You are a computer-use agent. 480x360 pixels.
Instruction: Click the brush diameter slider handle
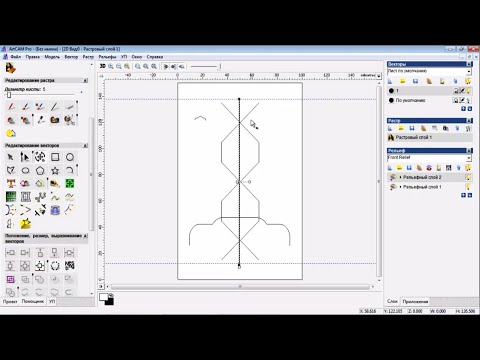[x=9, y=95]
